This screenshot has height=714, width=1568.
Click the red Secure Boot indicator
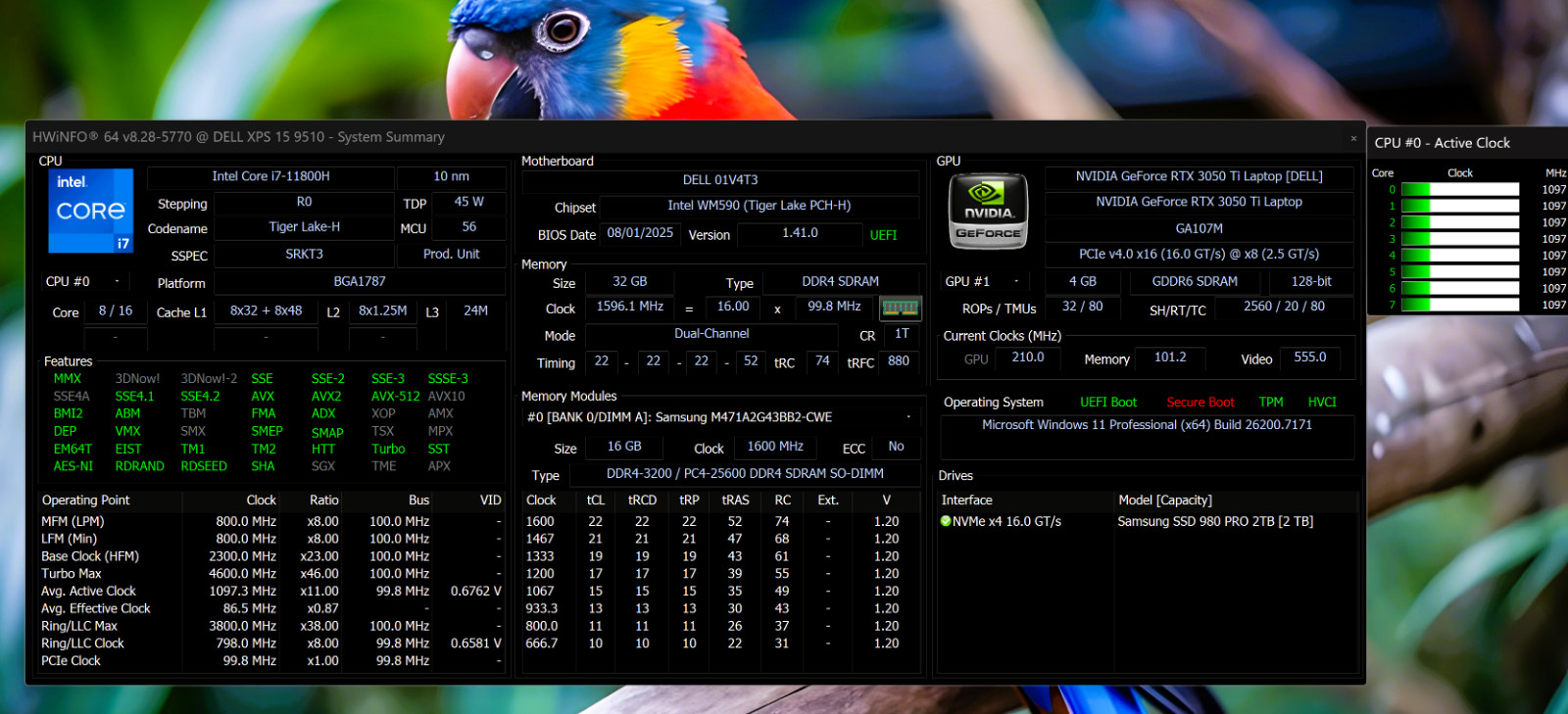point(1200,403)
